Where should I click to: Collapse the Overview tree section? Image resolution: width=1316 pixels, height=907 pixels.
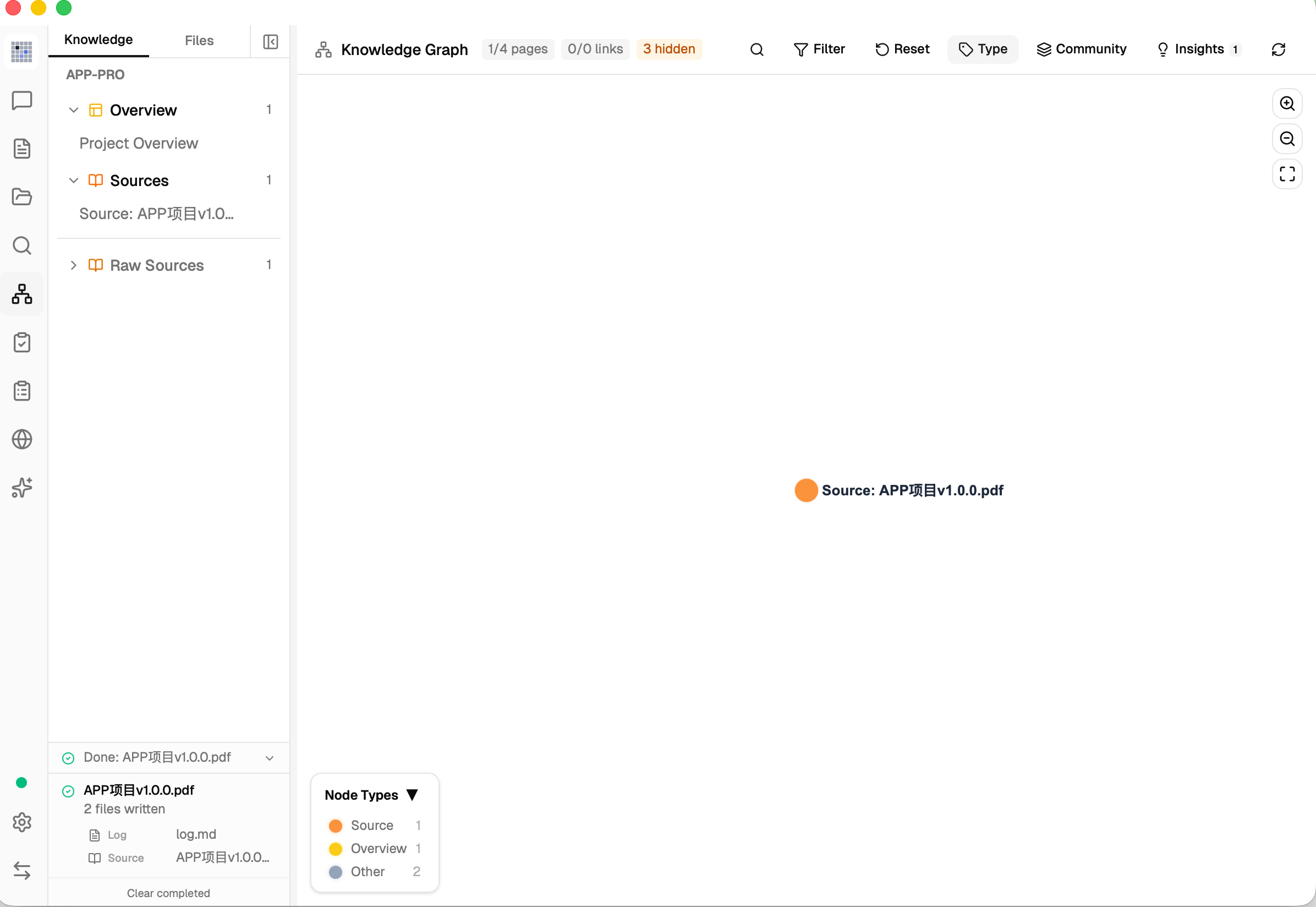(x=73, y=110)
